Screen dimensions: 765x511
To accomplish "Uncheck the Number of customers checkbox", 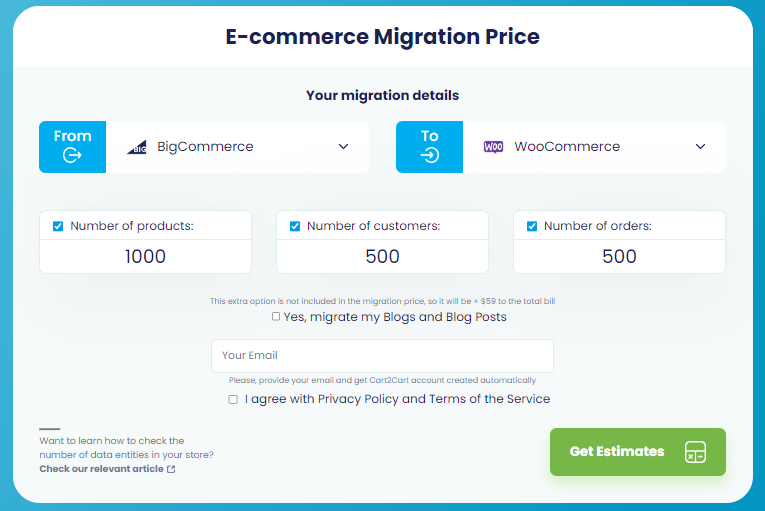I will 295,226.
